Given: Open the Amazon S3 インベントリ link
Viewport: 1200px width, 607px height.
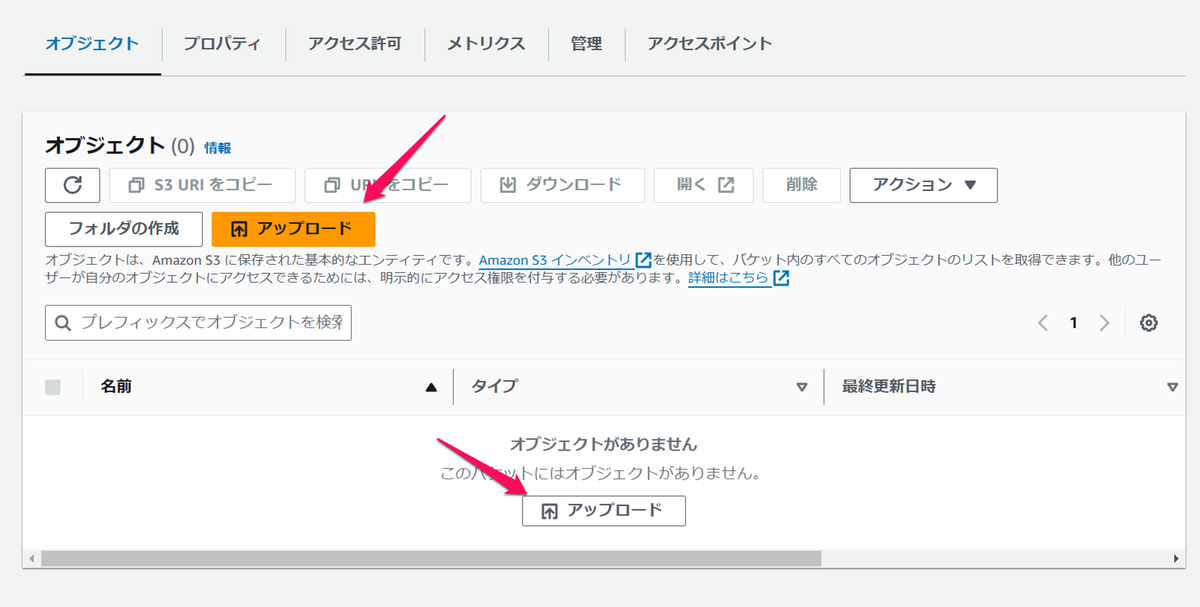Looking at the screenshot, I should point(555,261).
